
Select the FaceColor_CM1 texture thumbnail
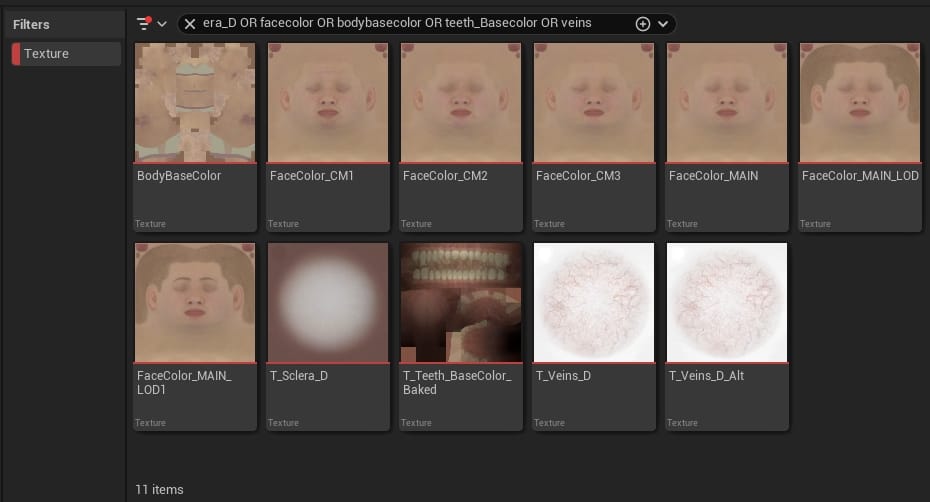point(328,102)
